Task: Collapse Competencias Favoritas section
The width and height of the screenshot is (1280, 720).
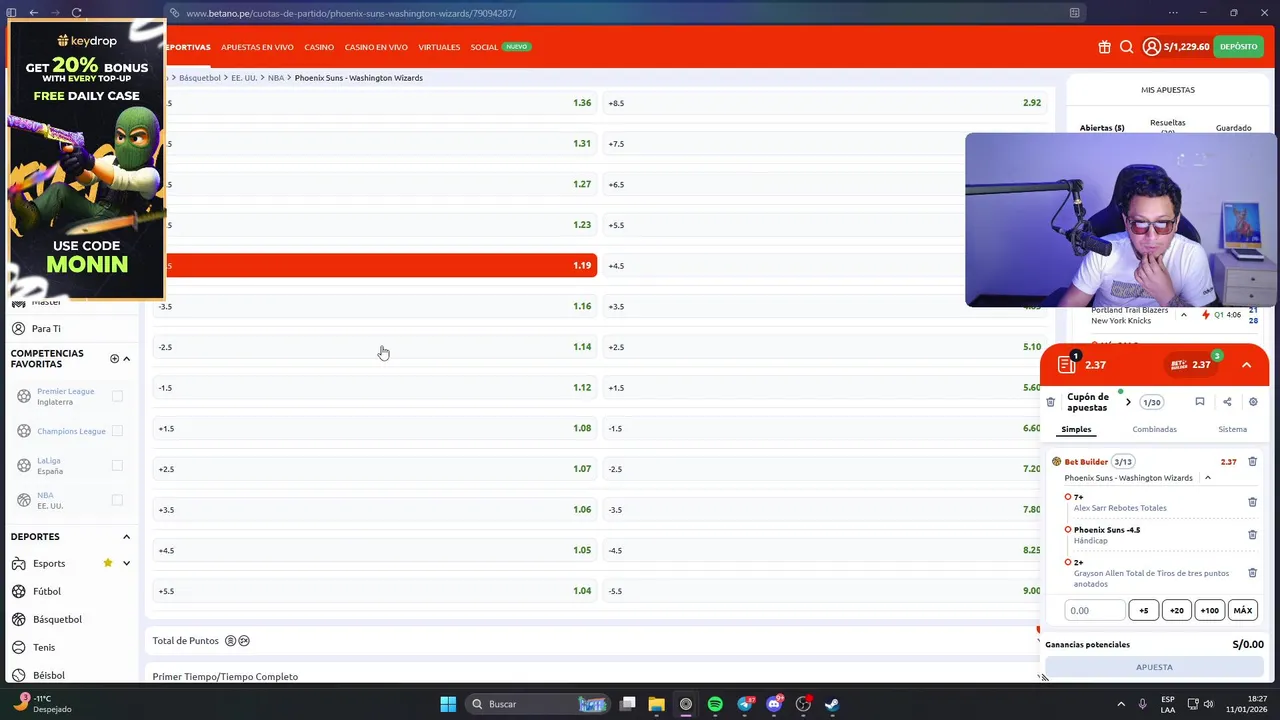Action: point(126,358)
